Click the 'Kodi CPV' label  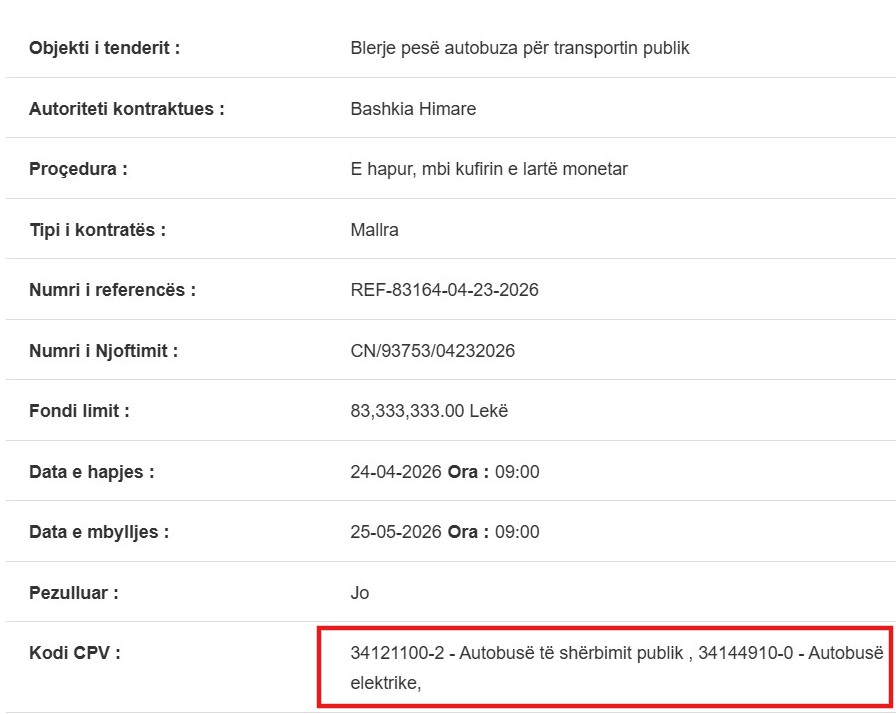point(75,653)
